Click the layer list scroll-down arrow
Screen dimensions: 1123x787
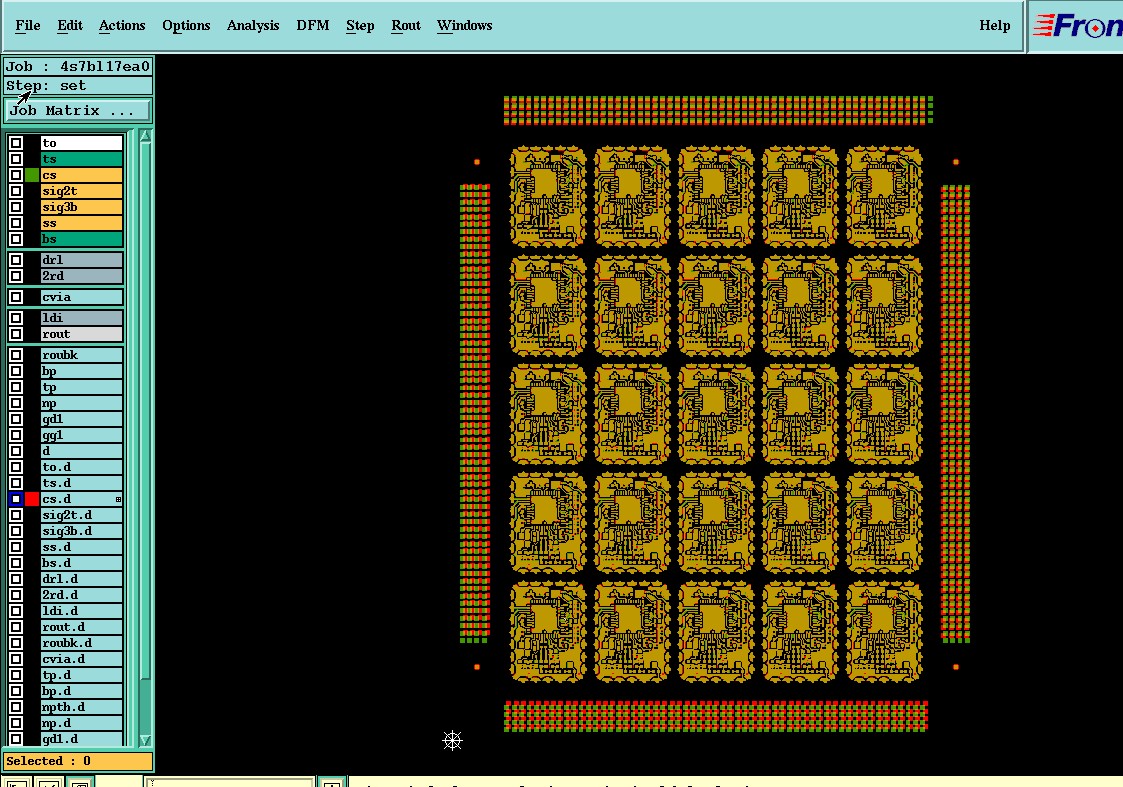click(145, 740)
